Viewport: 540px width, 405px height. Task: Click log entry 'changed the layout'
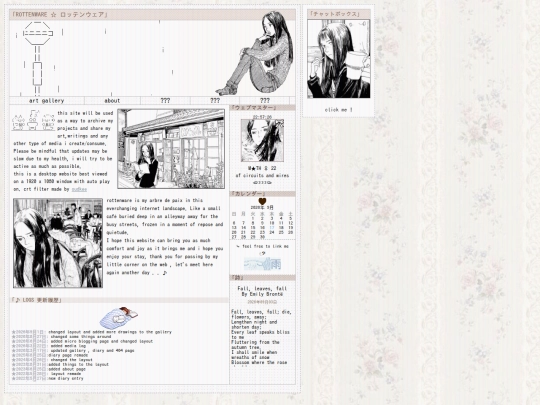(71, 360)
